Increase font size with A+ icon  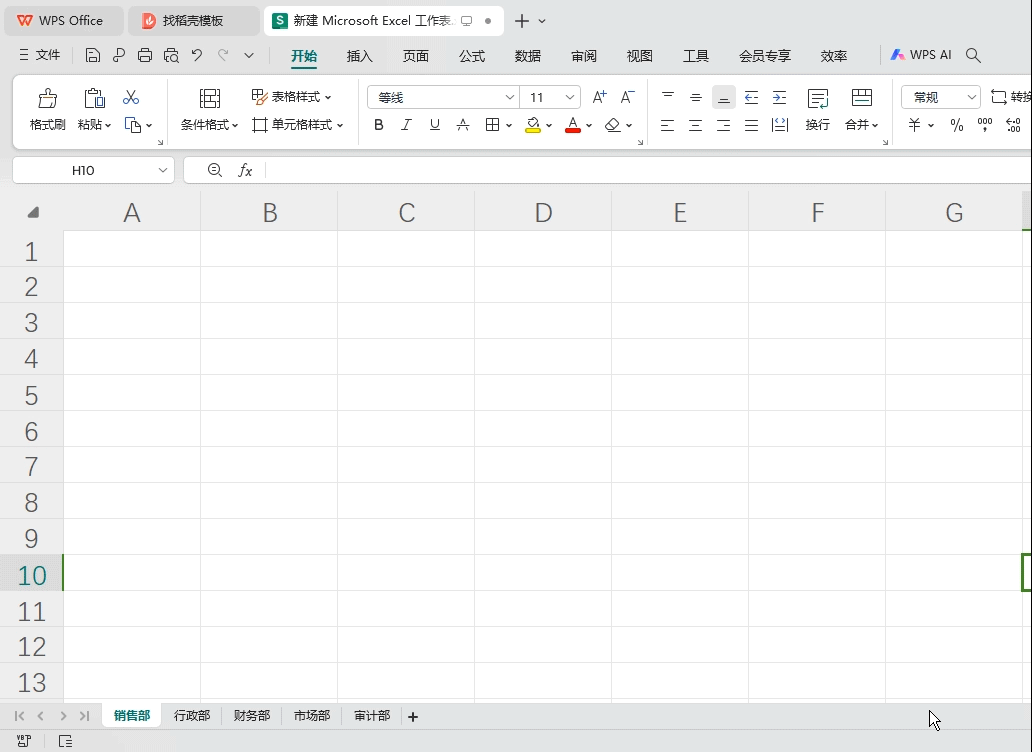599,97
